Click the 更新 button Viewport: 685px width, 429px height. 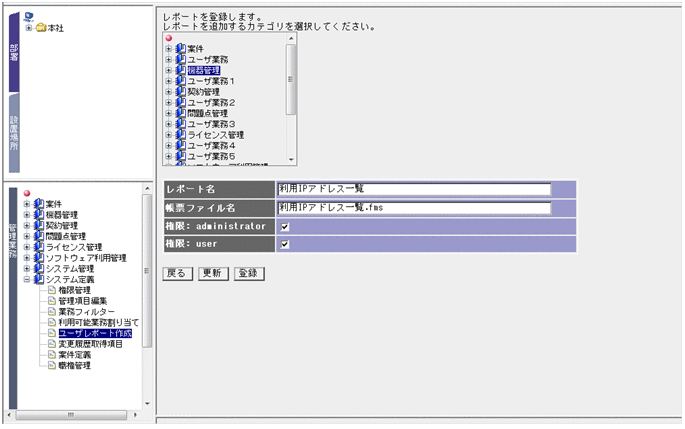click(x=213, y=274)
